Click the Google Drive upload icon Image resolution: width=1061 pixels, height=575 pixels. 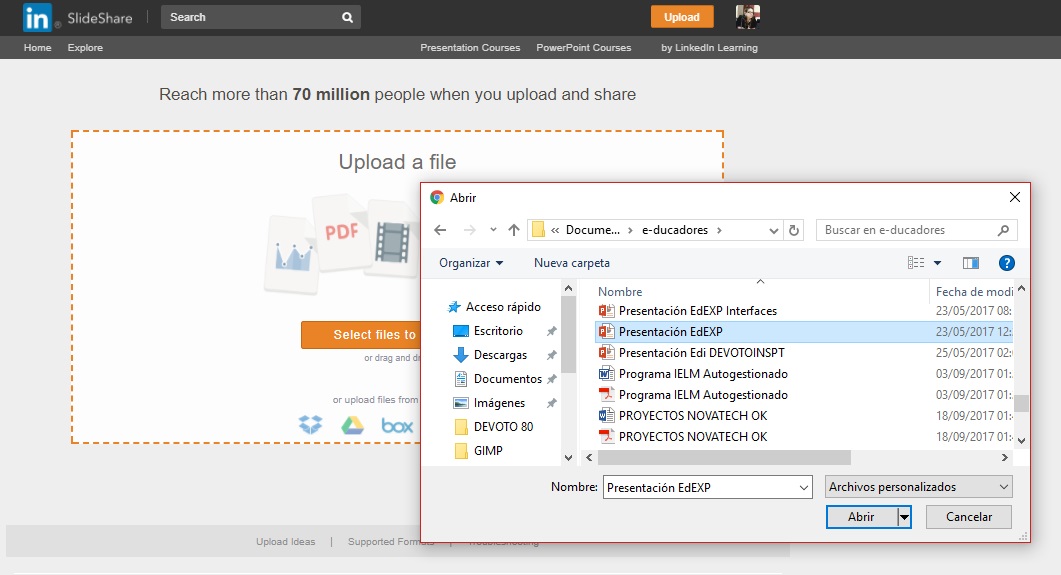point(352,425)
